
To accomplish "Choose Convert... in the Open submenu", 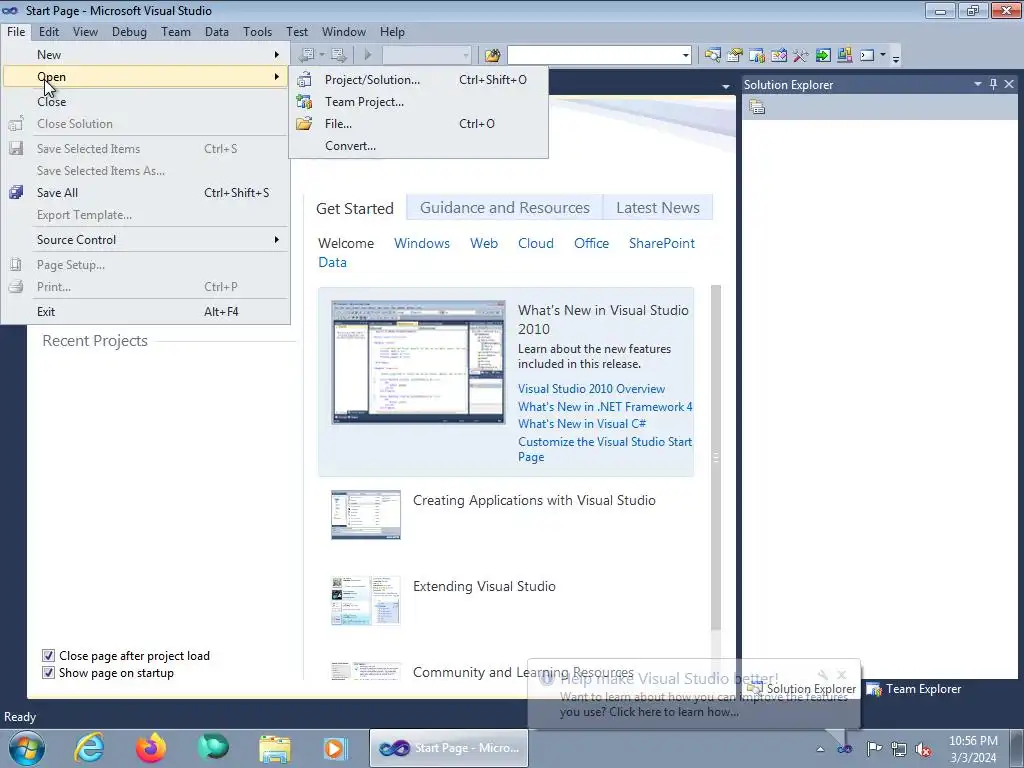I will (418, 146).
